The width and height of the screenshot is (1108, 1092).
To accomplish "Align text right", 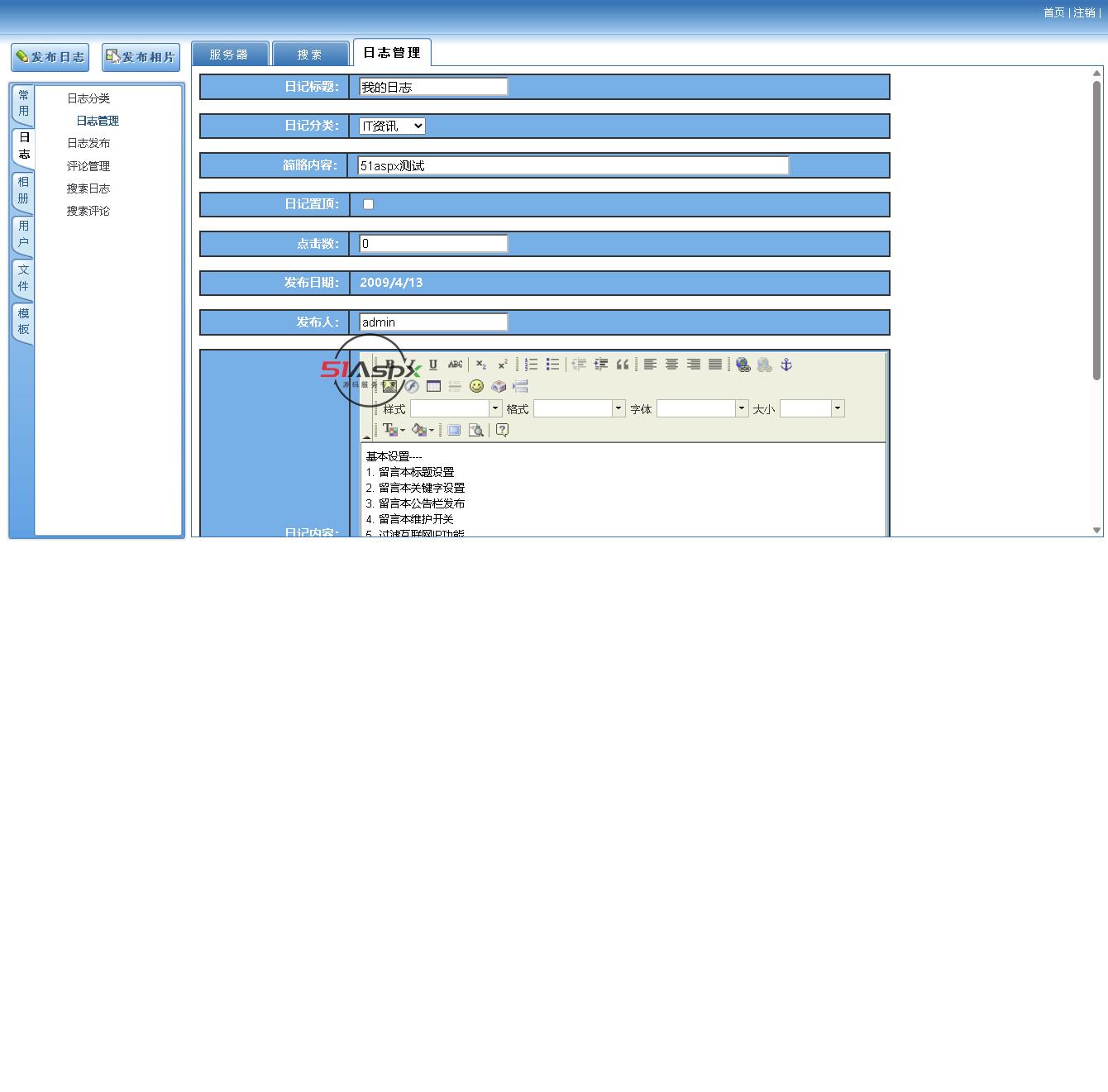I will tap(694, 365).
